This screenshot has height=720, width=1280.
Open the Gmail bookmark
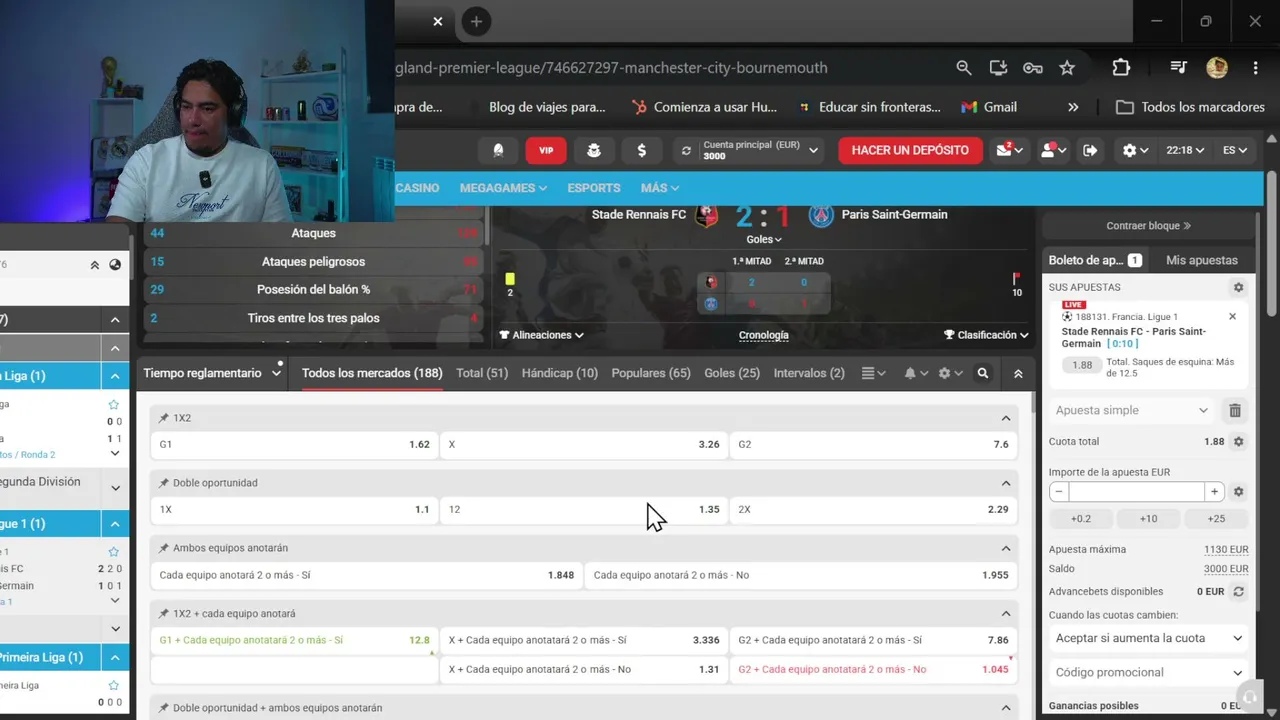click(989, 107)
